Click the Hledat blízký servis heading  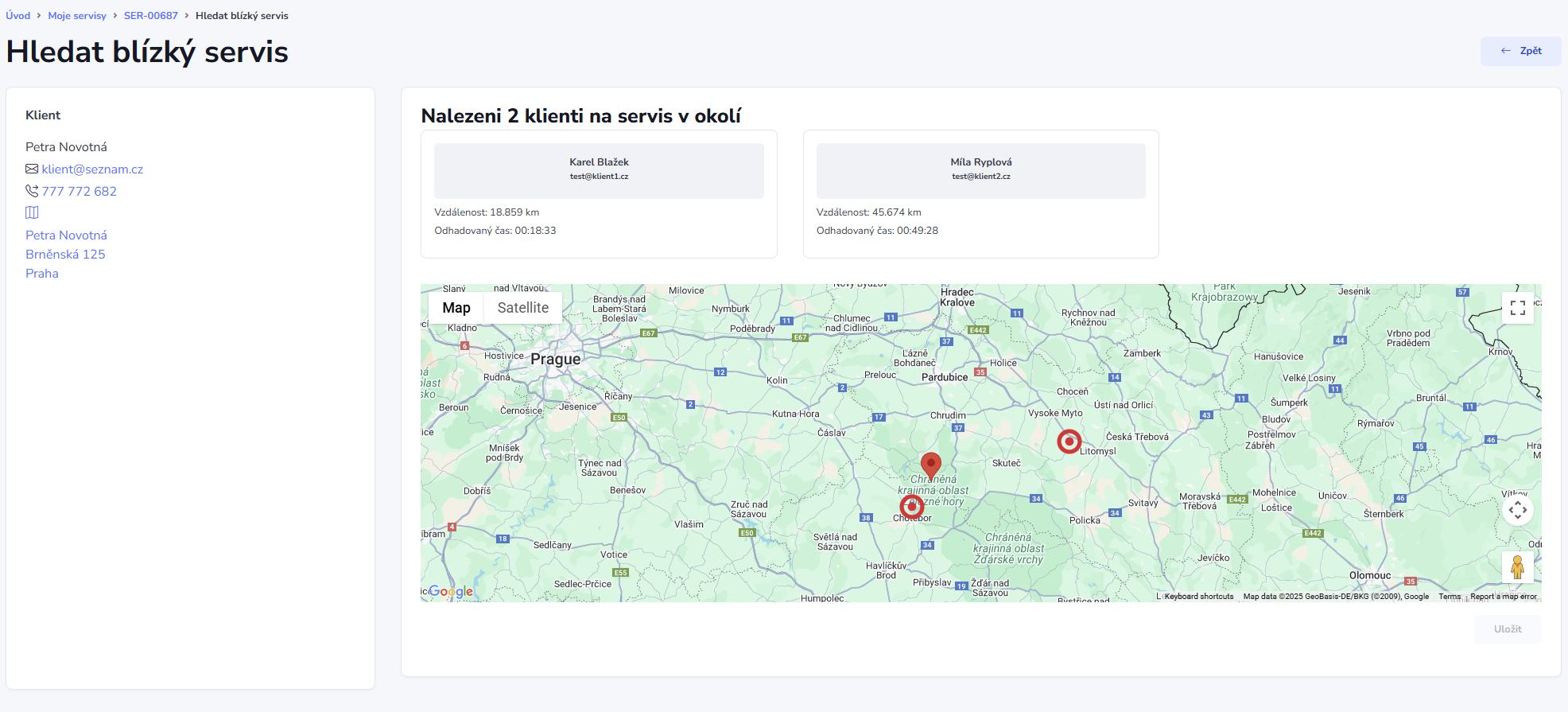(x=147, y=52)
